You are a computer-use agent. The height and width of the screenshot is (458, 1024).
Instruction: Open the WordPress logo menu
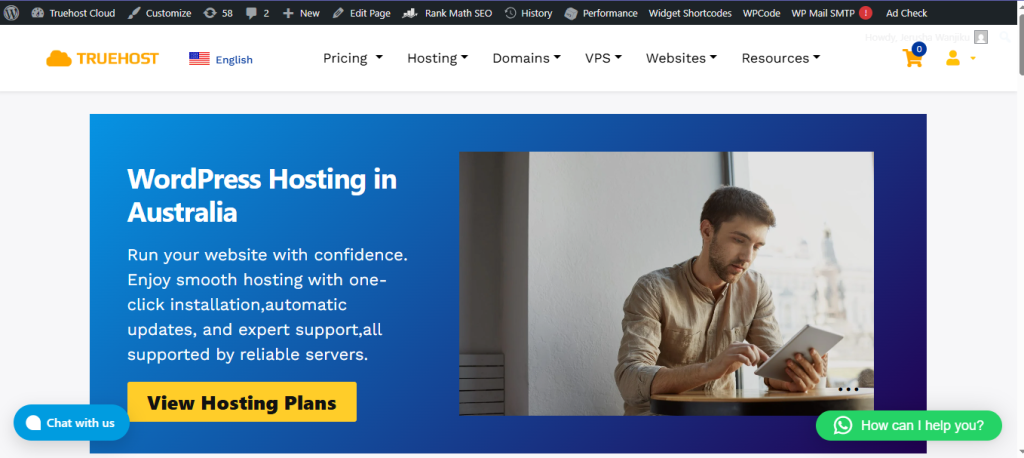tap(11, 12)
